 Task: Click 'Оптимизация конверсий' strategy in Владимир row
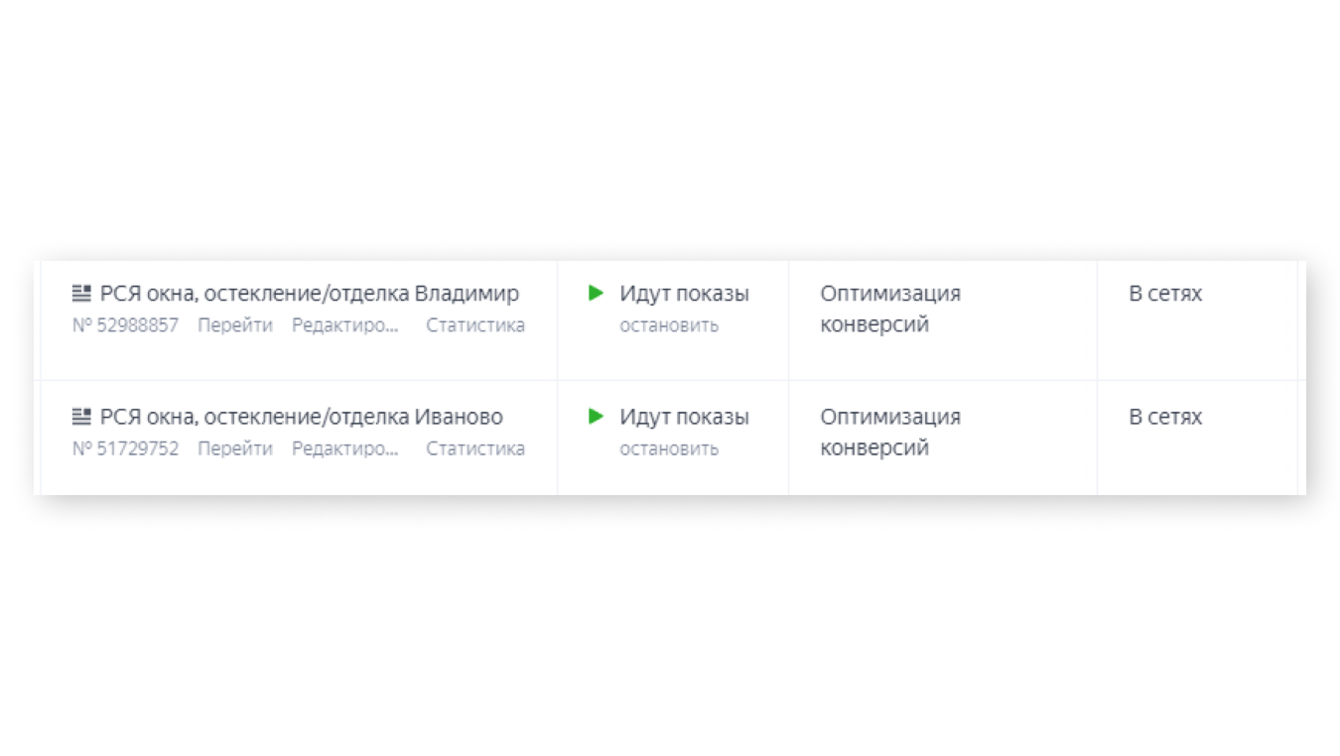click(890, 309)
